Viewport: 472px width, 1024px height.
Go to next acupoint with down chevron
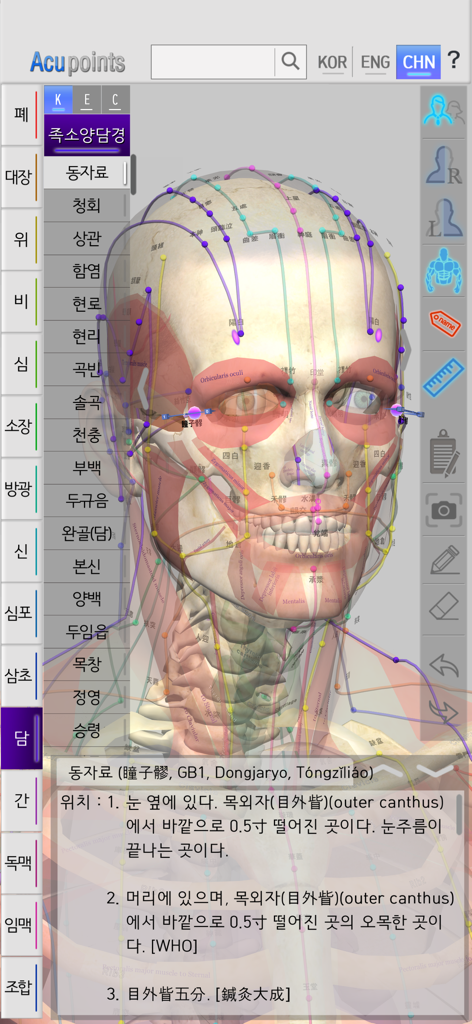(437, 771)
